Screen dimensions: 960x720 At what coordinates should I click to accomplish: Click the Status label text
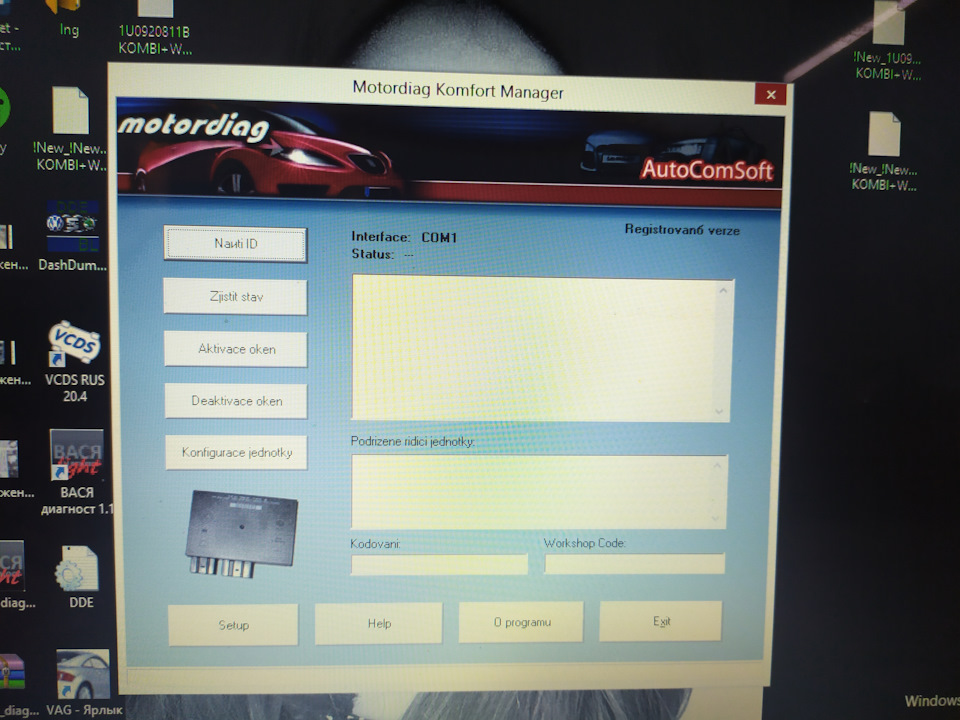(372, 253)
